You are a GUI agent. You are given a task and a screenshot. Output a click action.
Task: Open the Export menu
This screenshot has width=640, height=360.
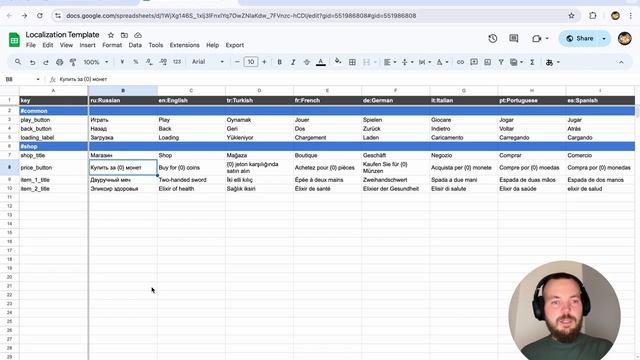coord(235,45)
